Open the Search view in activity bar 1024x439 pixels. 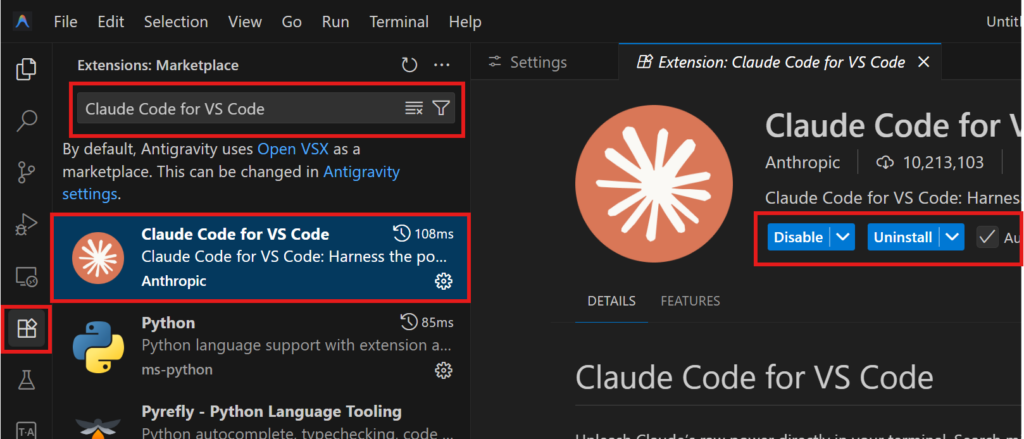coord(26,121)
